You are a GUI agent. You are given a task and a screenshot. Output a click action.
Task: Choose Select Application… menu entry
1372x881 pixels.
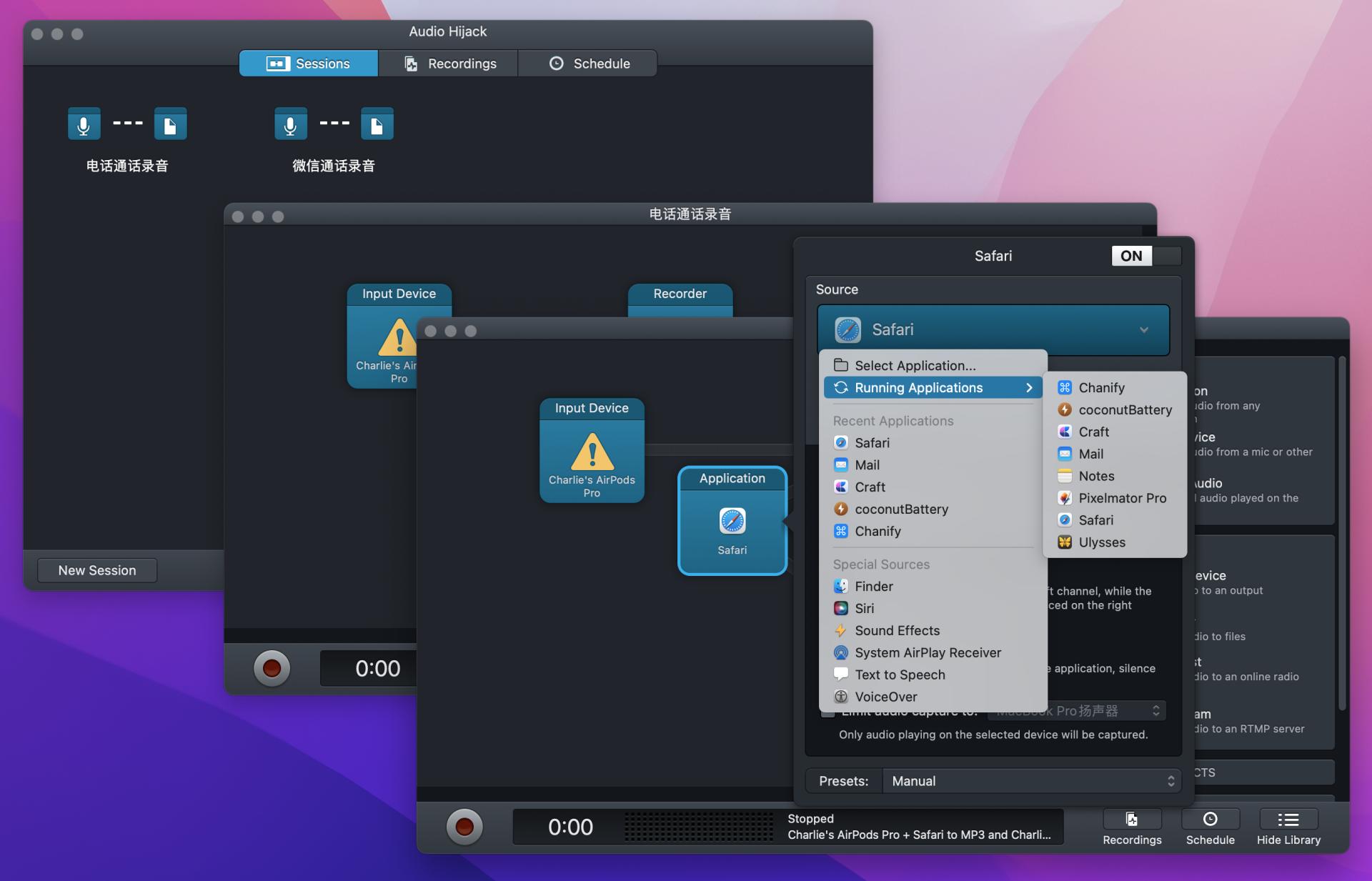tap(915, 365)
